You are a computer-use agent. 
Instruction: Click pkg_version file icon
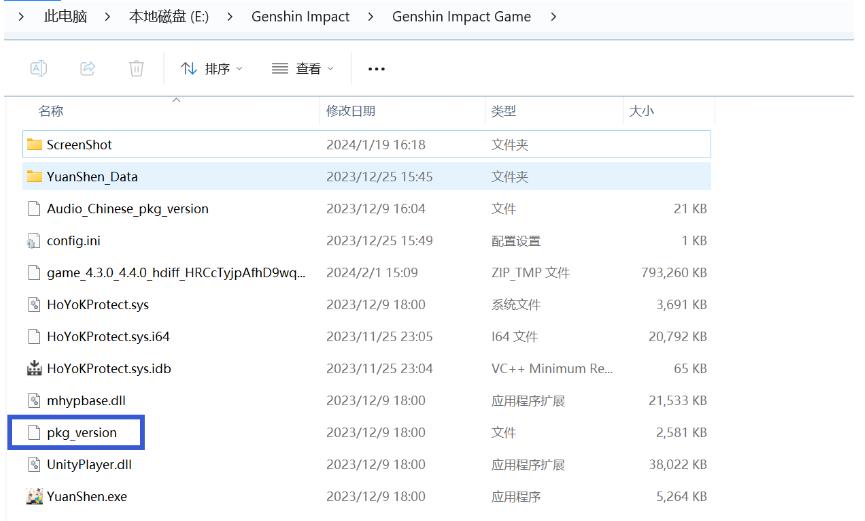coord(34,433)
